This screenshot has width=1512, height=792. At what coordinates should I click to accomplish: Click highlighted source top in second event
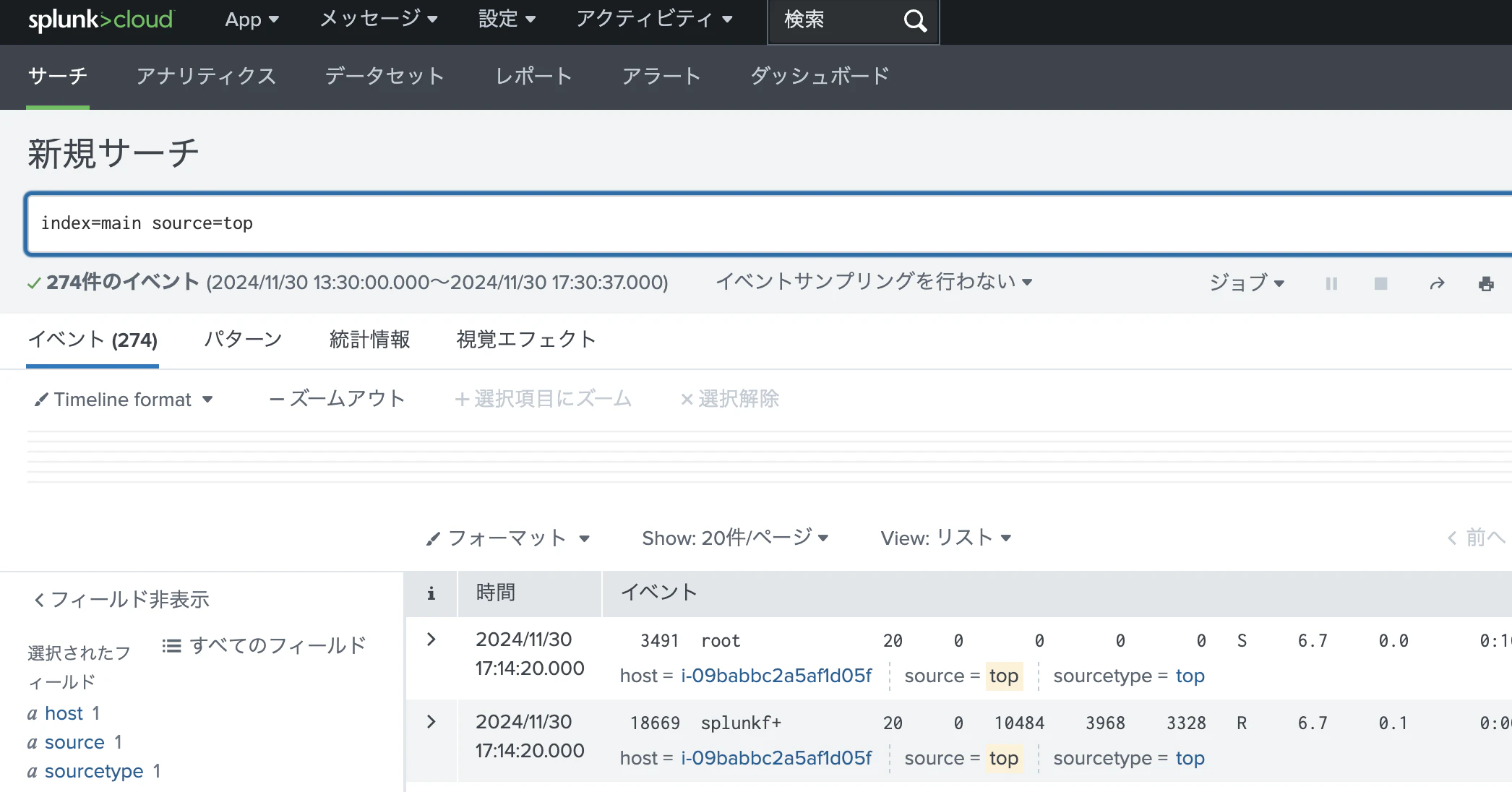1004,758
